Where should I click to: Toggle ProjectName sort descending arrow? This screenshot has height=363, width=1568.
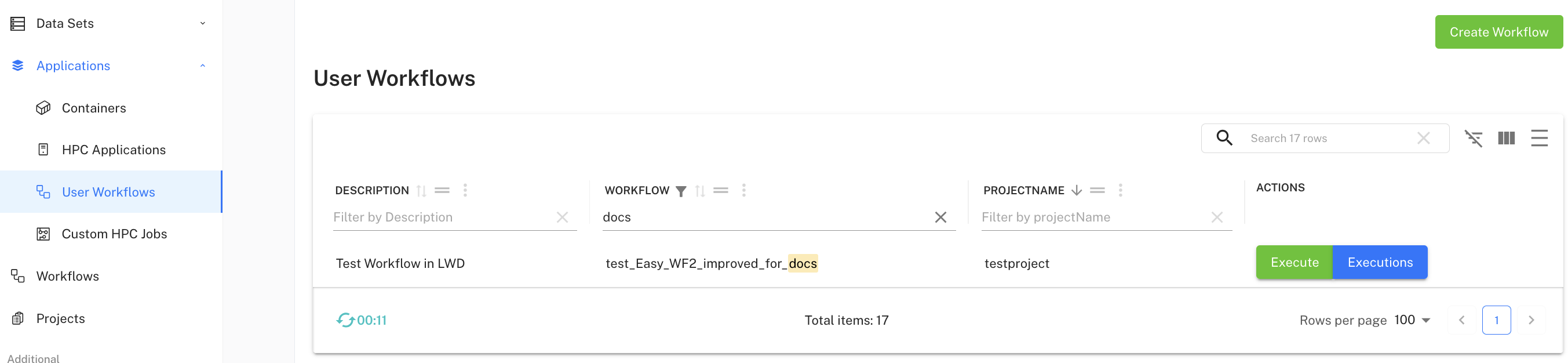pos(1077,191)
